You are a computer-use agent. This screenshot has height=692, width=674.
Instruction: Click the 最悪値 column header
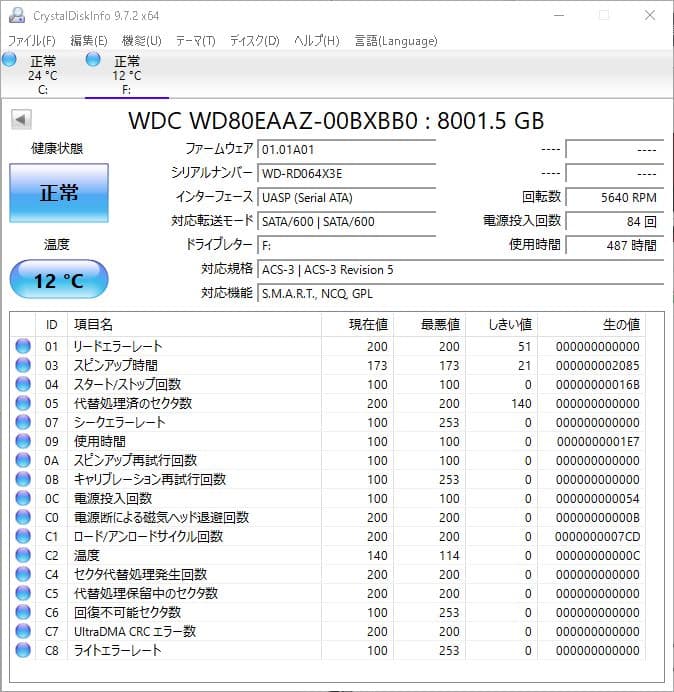point(429,325)
